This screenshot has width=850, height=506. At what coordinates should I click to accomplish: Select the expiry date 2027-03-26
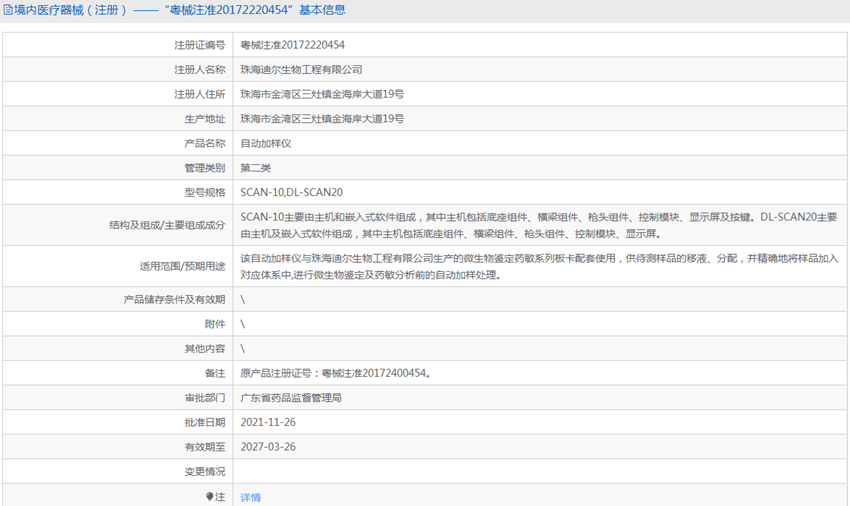[268, 447]
